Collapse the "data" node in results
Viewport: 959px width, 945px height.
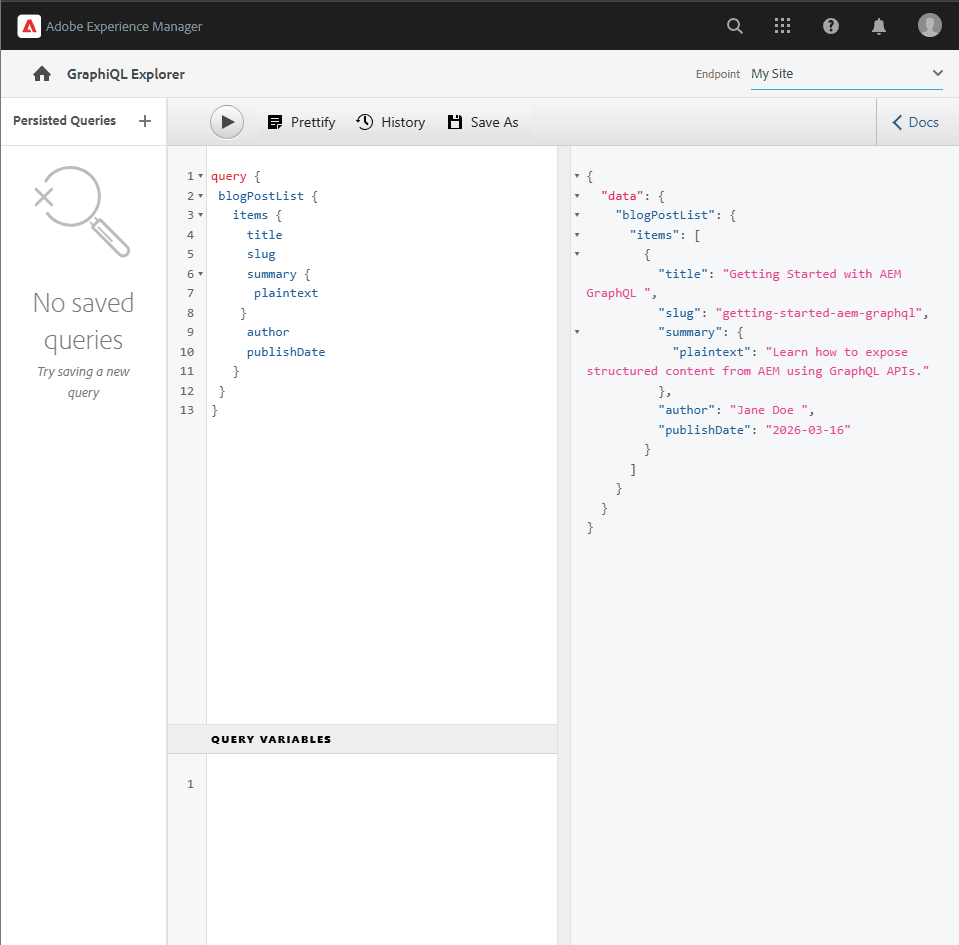pyautogui.click(x=577, y=196)
